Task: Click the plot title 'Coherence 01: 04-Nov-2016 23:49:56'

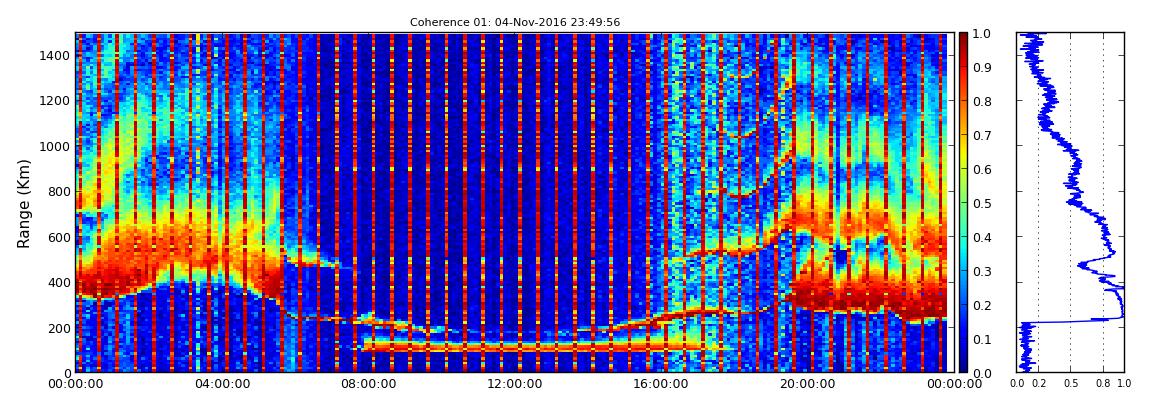Action: (514, 23)
